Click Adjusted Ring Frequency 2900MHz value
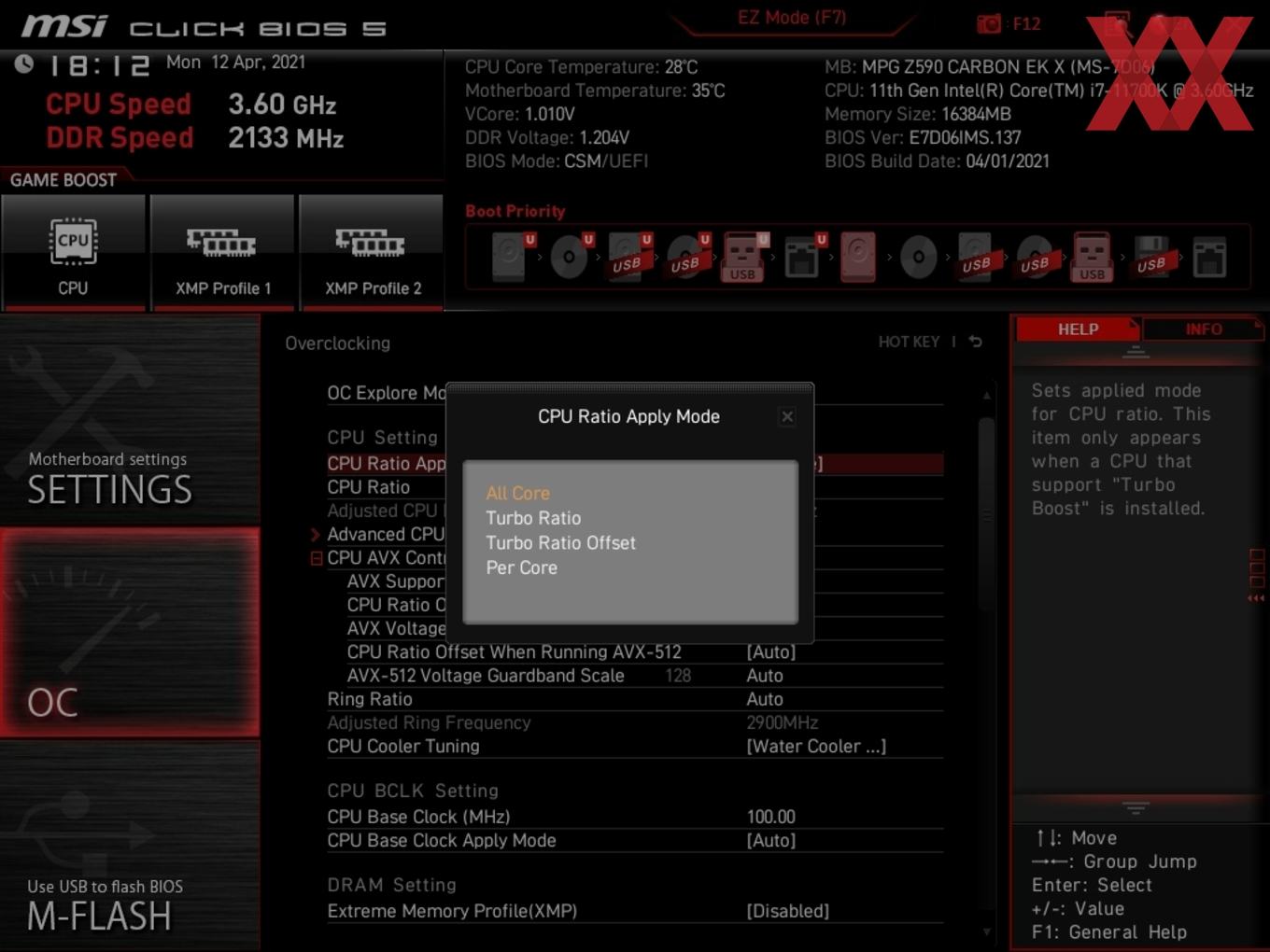This screenshot has width=1270, height=952. click(782, 722)
